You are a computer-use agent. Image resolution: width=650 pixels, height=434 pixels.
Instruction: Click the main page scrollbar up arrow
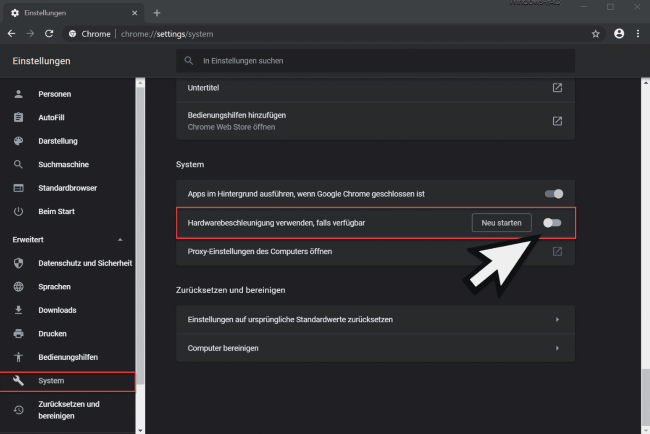(x=646, y=83)
